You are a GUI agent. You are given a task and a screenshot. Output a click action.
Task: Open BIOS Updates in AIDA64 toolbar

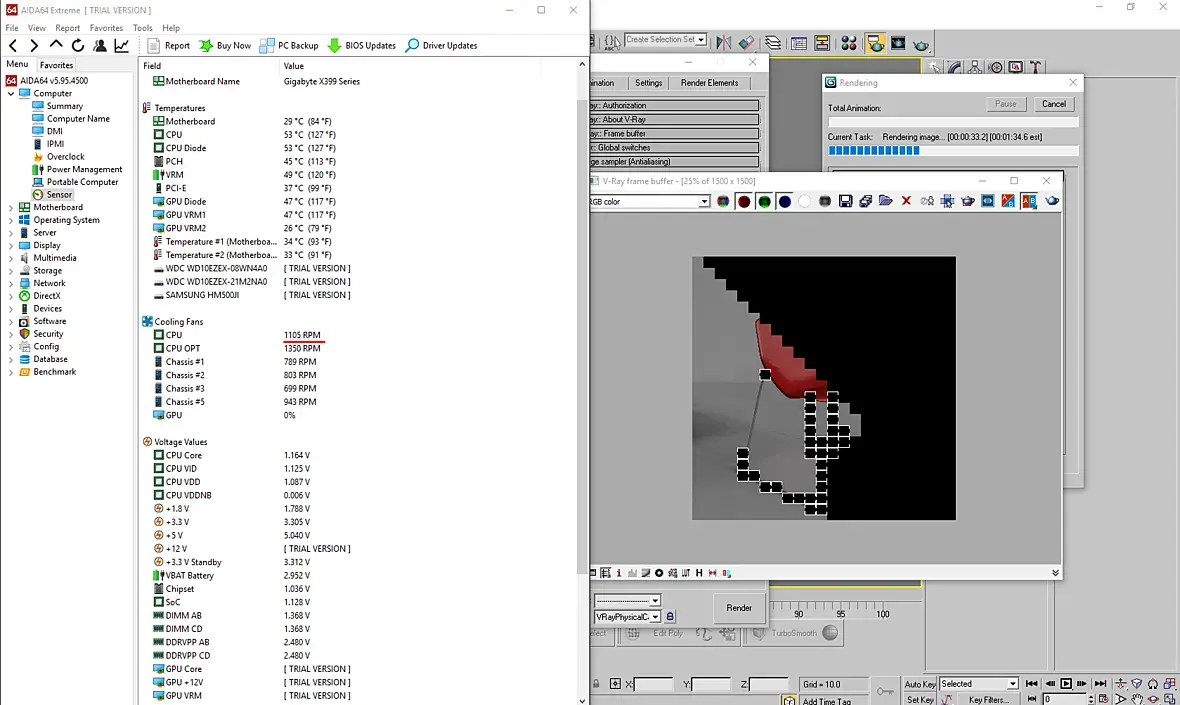click(x=362, y=46)
